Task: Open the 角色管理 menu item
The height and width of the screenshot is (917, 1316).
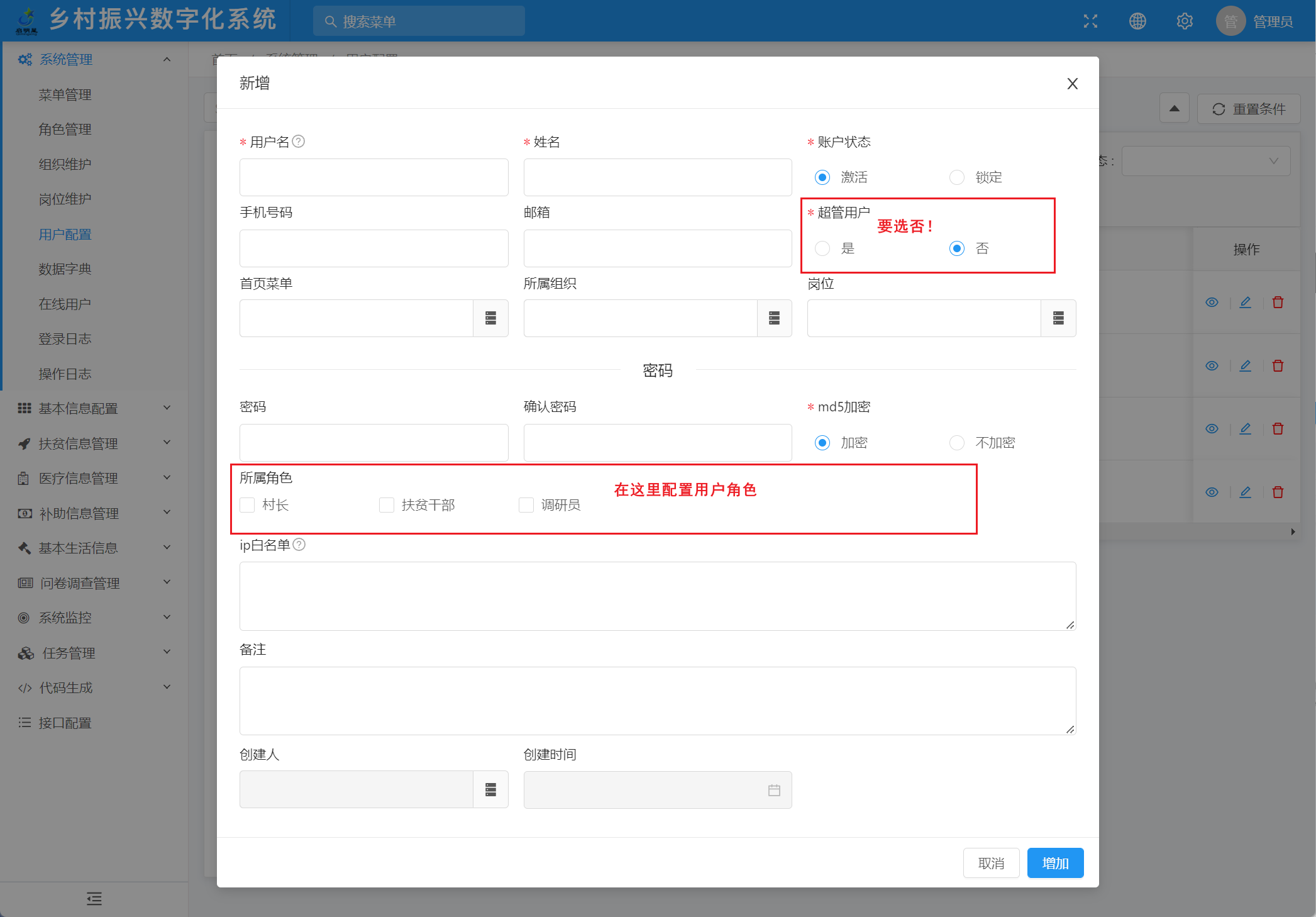Action: click(65, 130)
